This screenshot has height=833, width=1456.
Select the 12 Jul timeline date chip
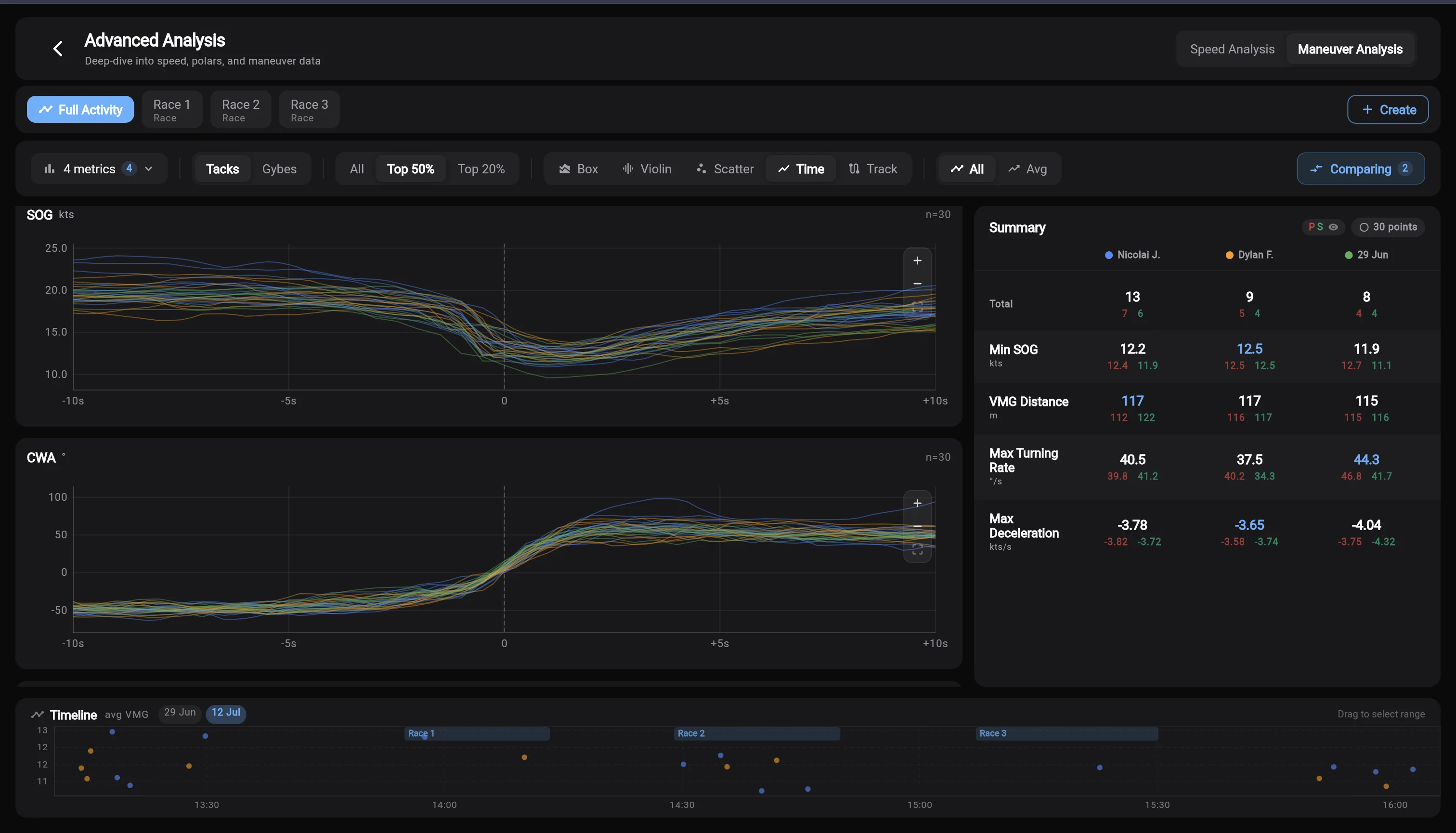[225, 713]
